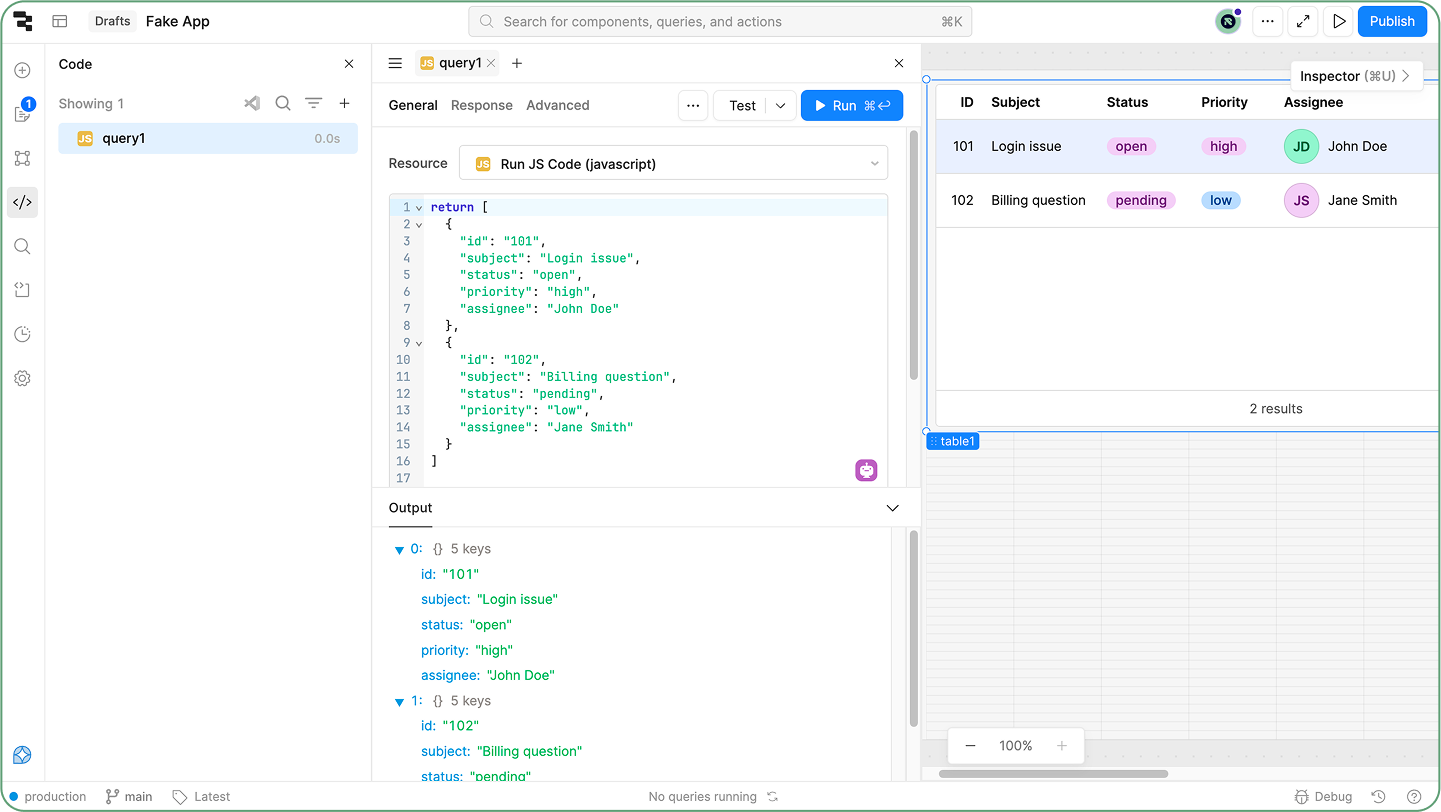Click the code editor vertical scrollbar

coord(914,255)
